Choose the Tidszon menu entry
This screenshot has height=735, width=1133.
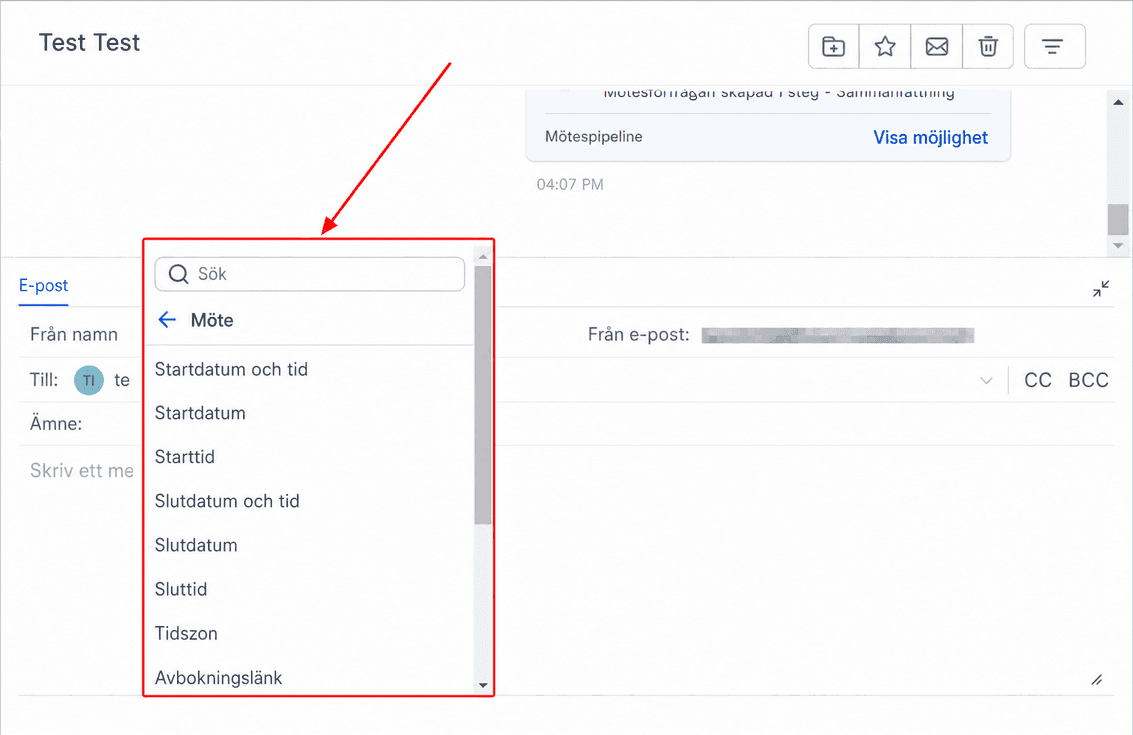[186, 633]
